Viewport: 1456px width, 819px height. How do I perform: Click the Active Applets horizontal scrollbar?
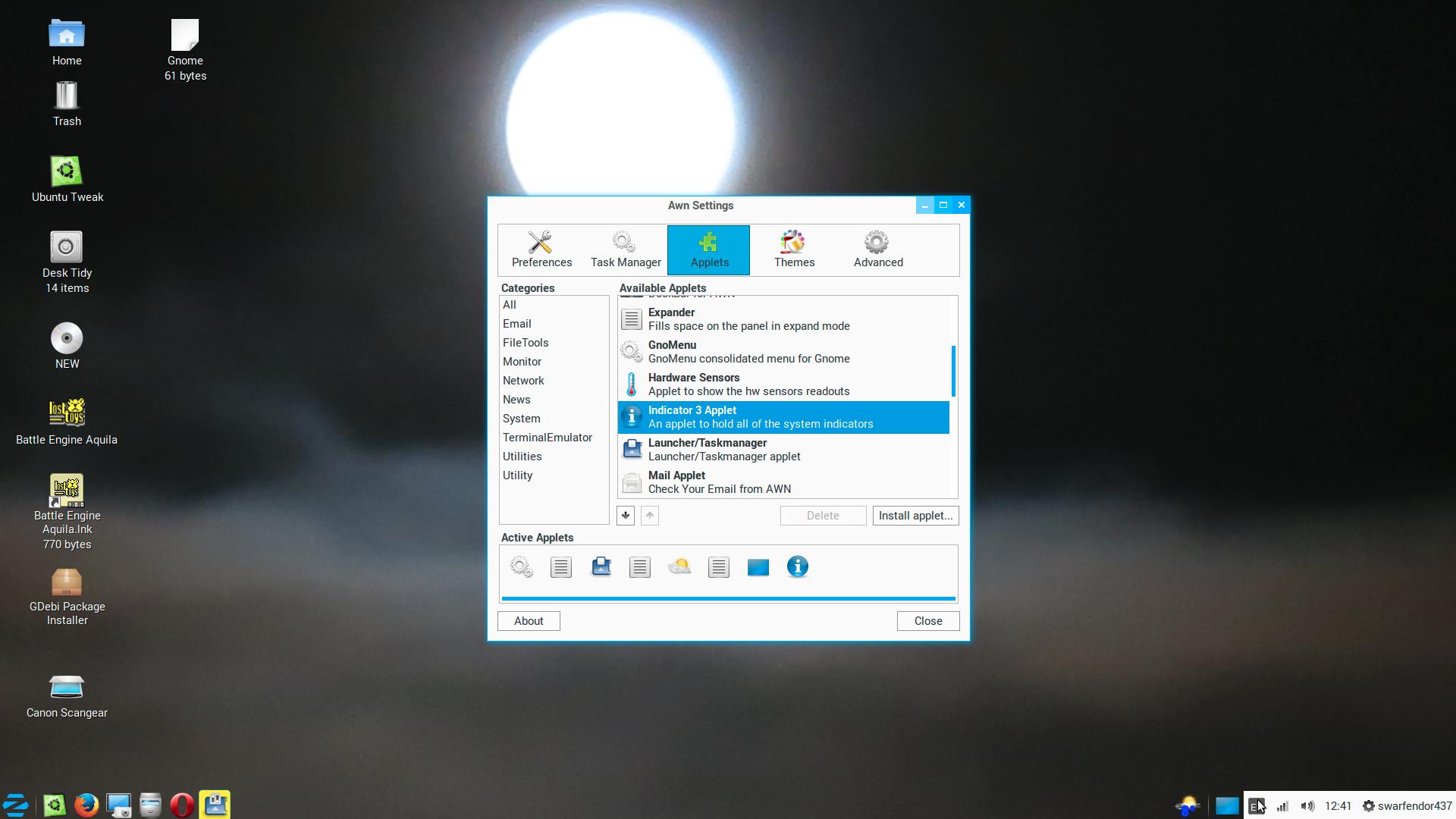point(729,599)
